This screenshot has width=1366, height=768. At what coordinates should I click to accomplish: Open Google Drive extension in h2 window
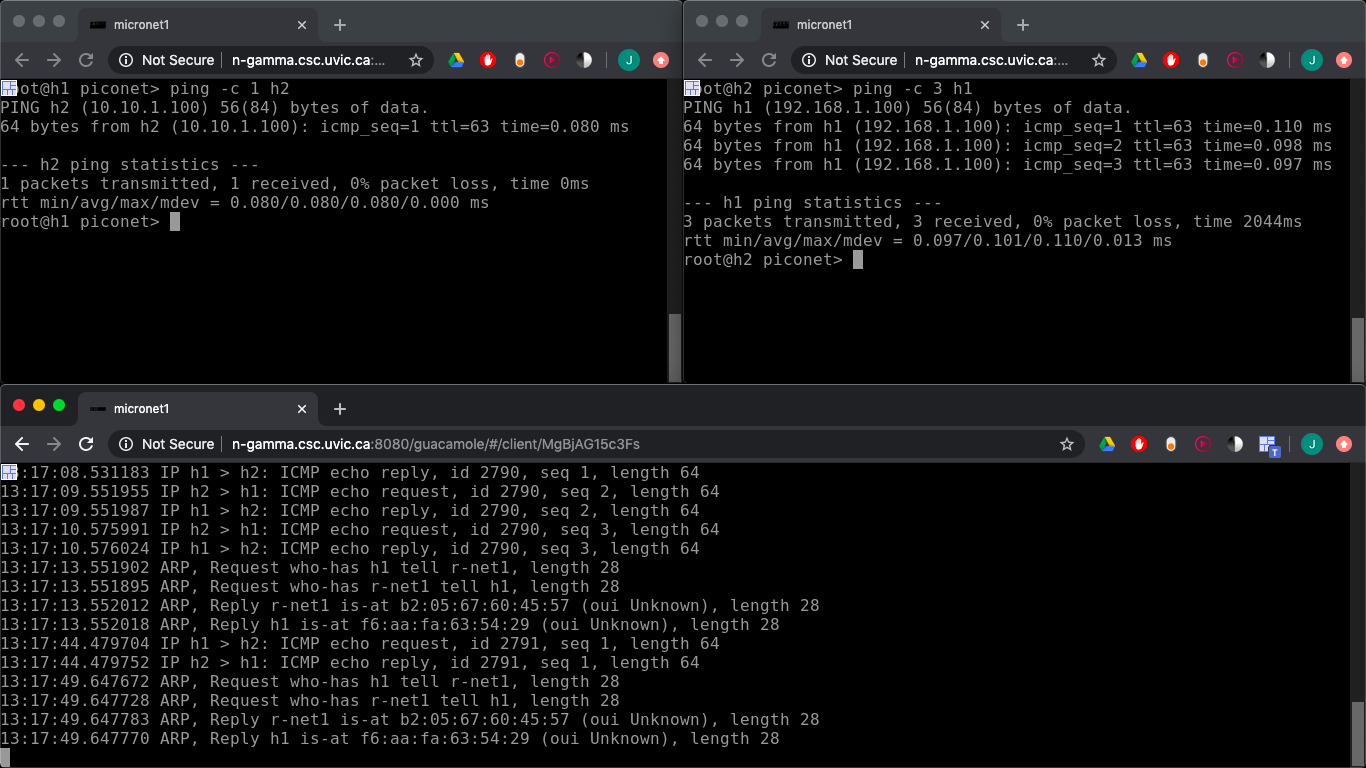pos(1139,60)
